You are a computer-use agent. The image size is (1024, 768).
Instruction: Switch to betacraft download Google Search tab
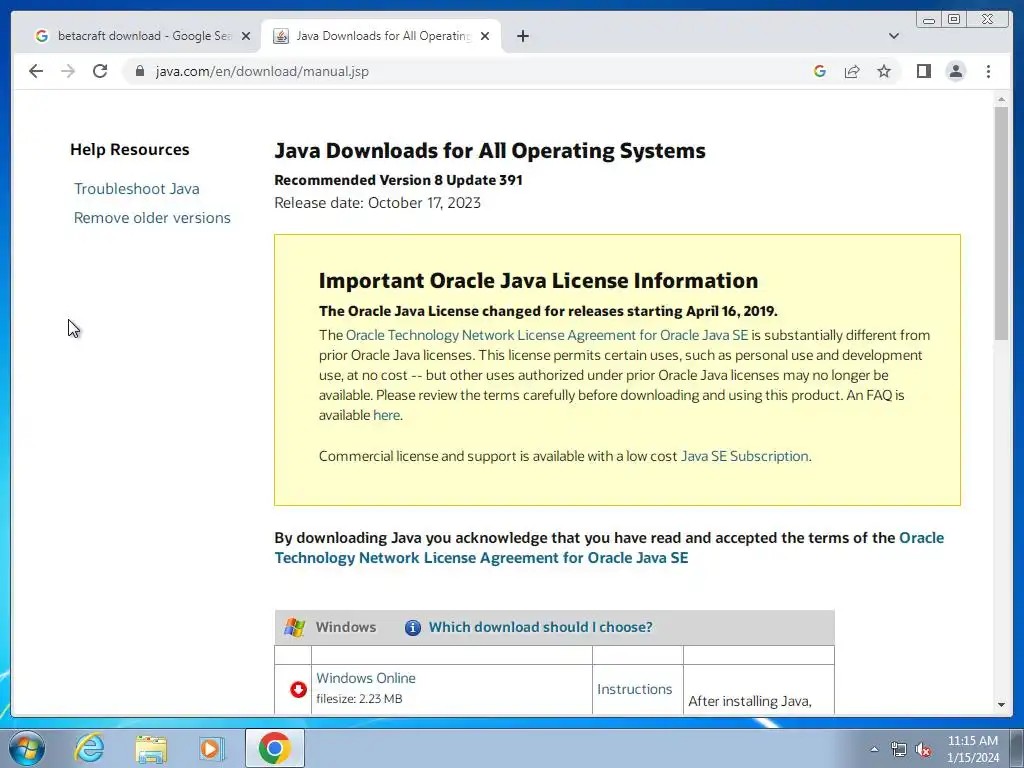tap(141, 36)
